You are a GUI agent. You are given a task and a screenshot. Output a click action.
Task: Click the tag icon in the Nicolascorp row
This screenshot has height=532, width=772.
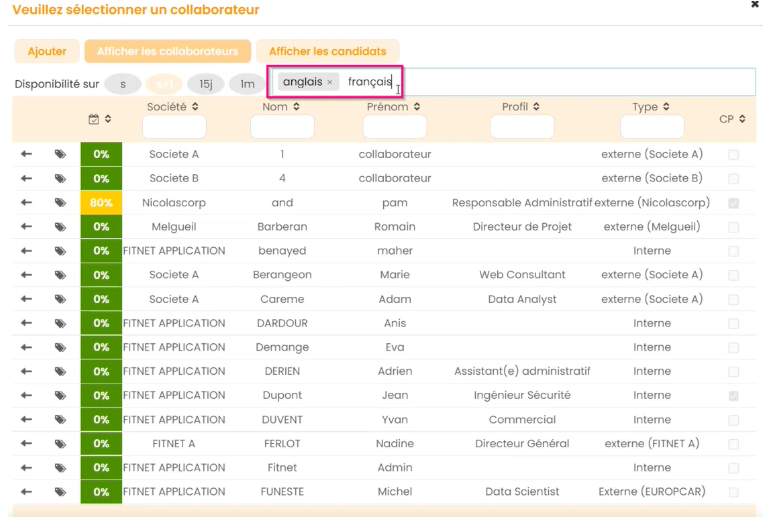pos(60,203)
